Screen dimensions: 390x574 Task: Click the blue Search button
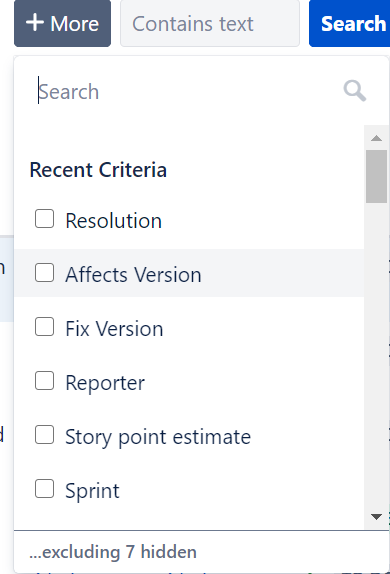coord(349,23)
